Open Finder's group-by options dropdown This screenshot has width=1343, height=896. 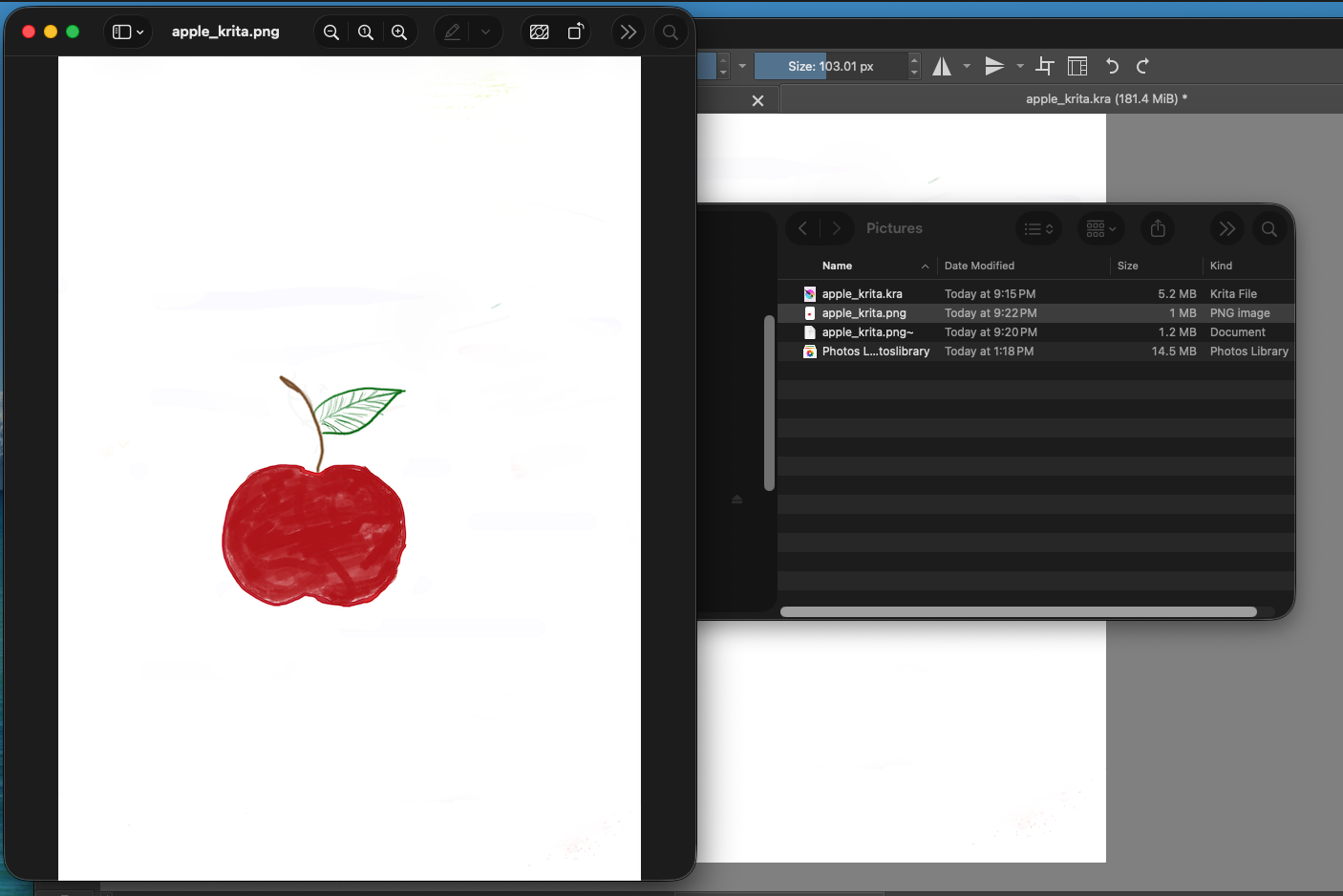(1101, 228)
